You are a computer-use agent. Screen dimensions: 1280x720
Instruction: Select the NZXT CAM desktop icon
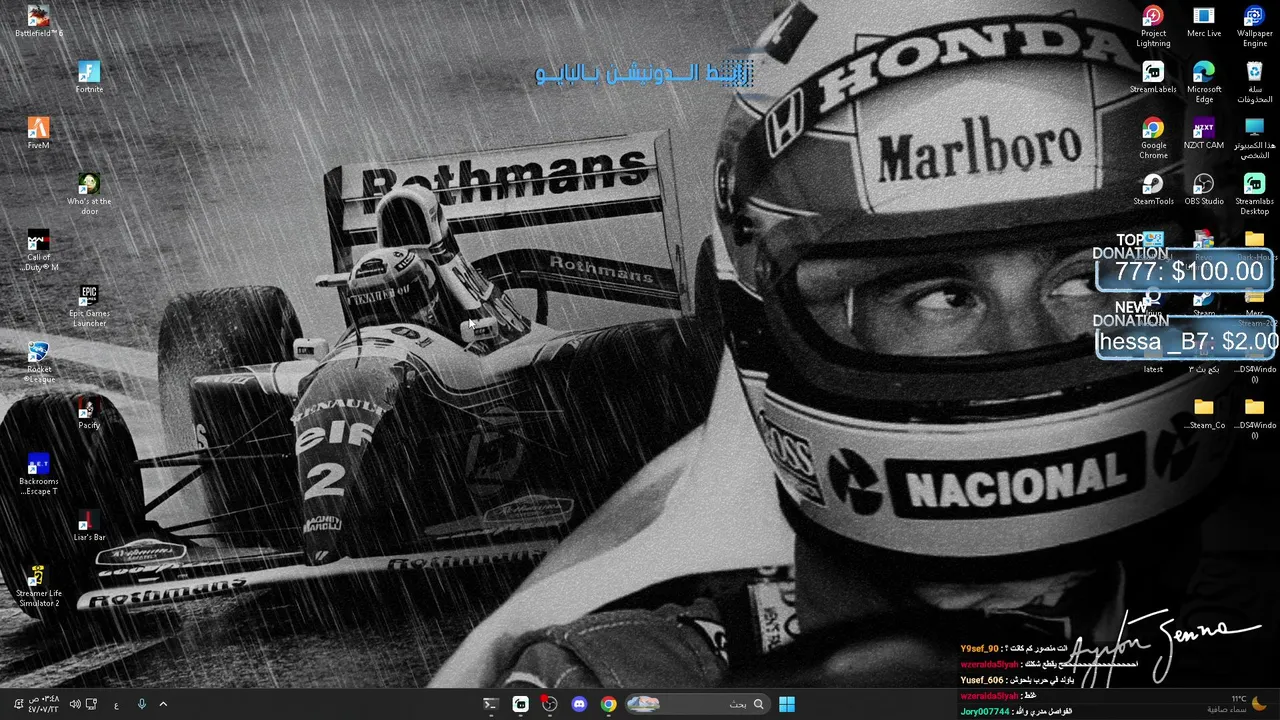(1204, 134)
